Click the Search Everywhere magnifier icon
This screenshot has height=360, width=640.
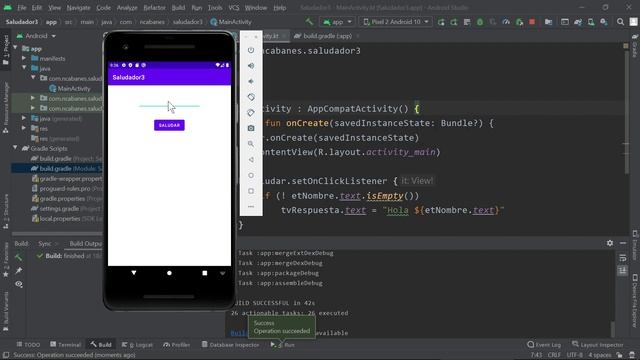coord(620,22)
